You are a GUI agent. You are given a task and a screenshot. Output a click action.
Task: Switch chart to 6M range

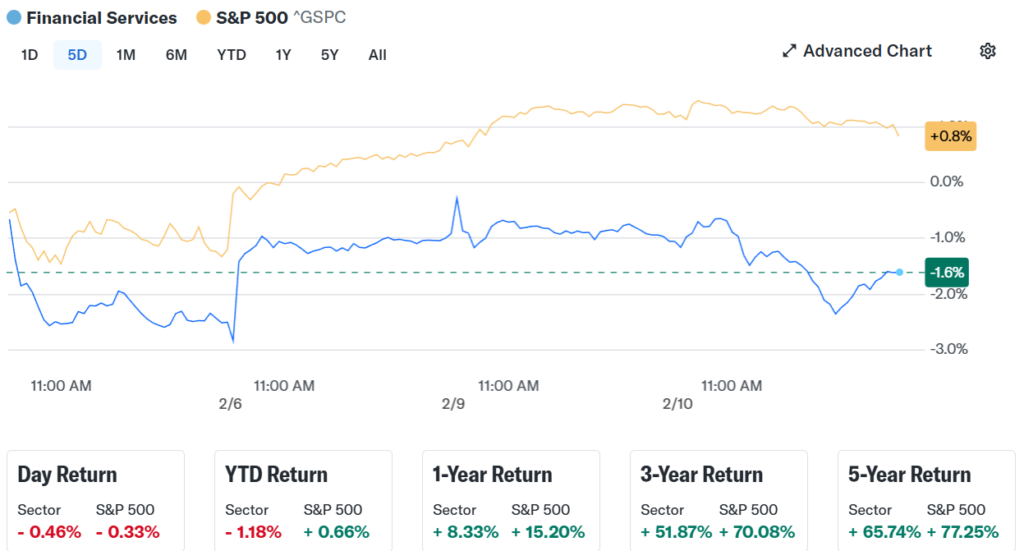coord(176,55)
